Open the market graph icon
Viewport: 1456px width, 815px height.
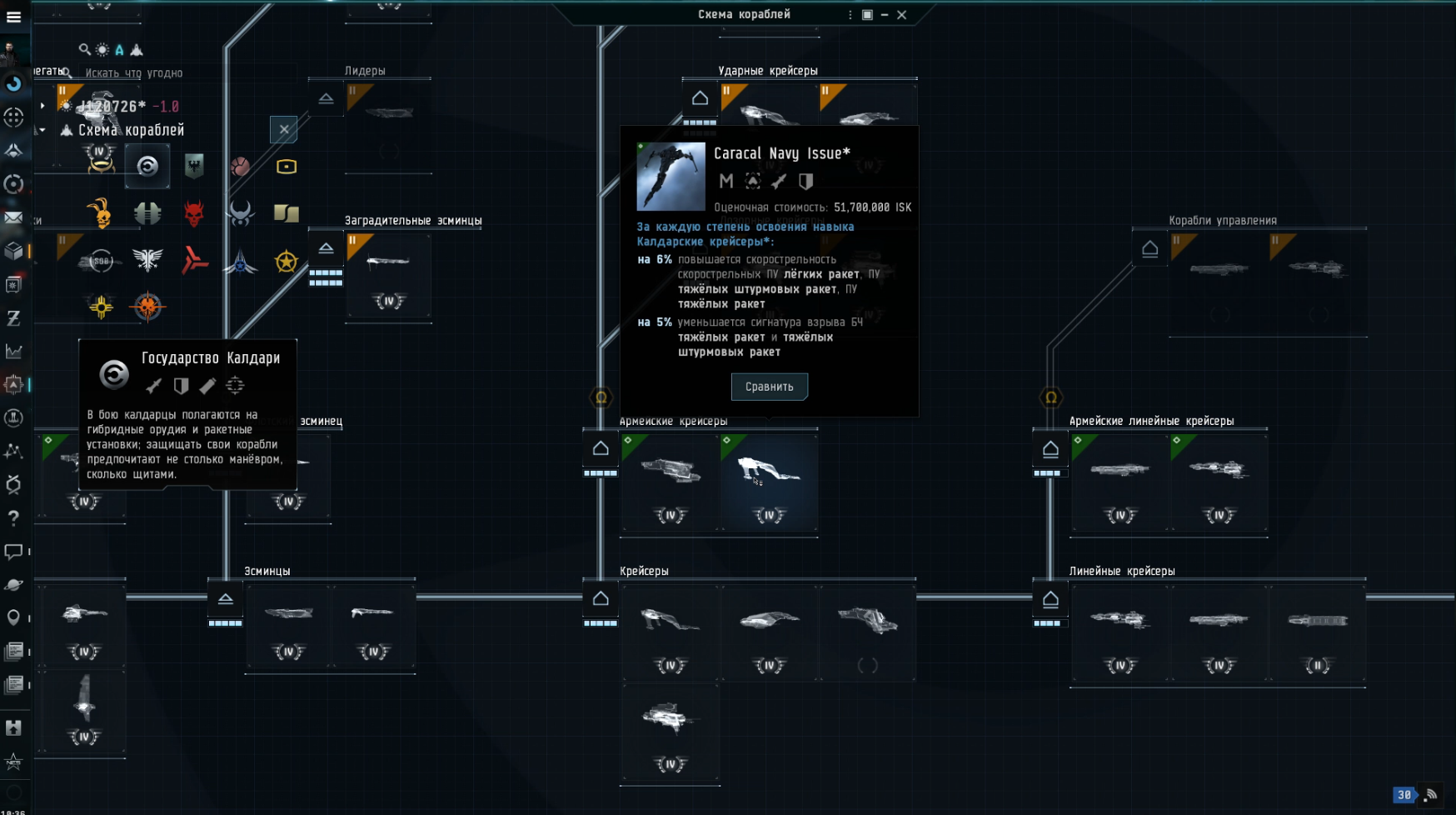[x=13, y=351]
